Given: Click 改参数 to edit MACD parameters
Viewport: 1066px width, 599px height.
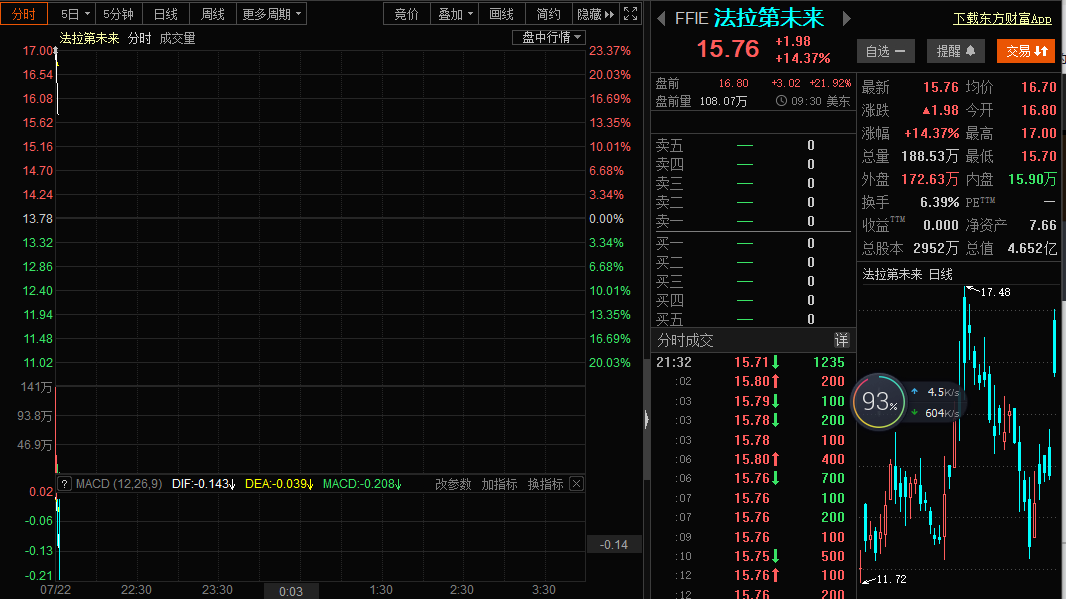Looking at the screenshot, I should pos(453,484).
